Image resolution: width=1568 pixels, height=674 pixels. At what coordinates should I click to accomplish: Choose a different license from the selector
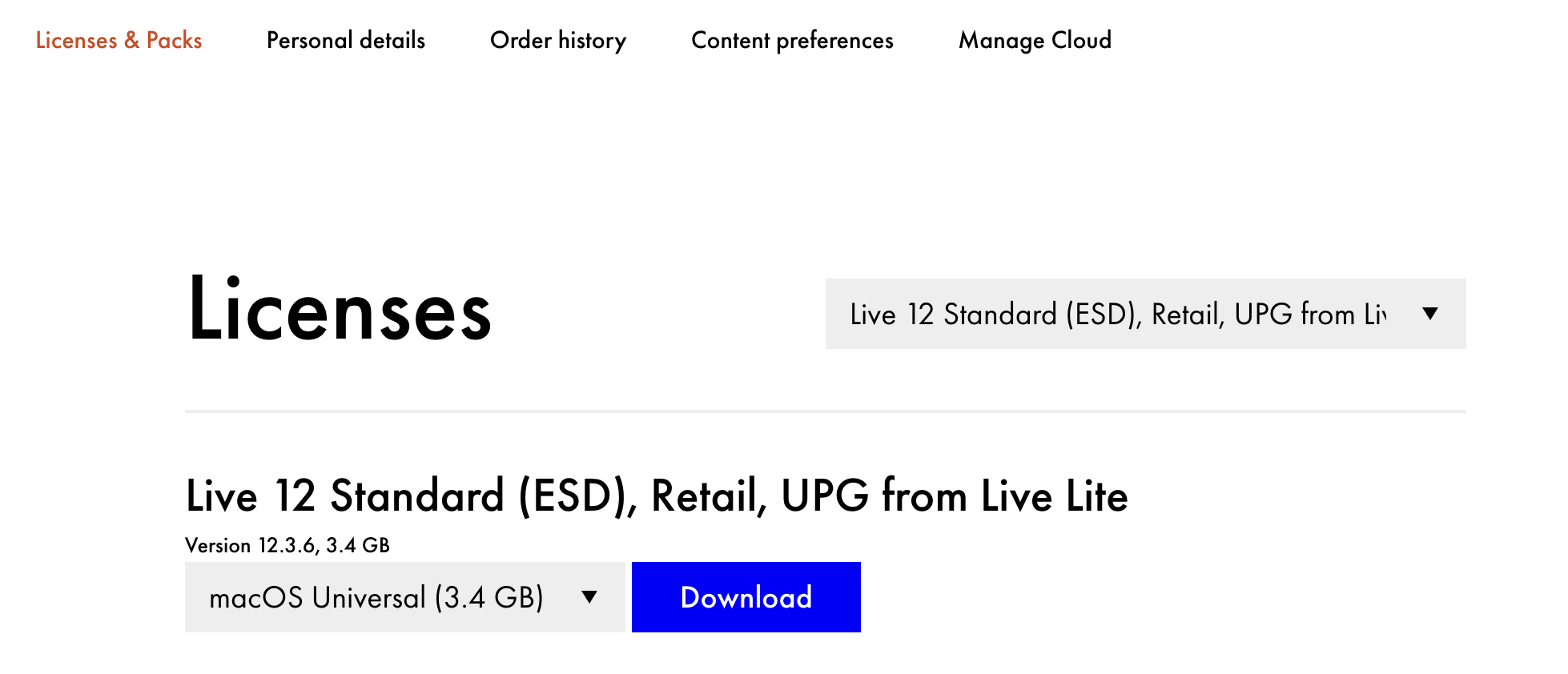(x=1145, y=314)
